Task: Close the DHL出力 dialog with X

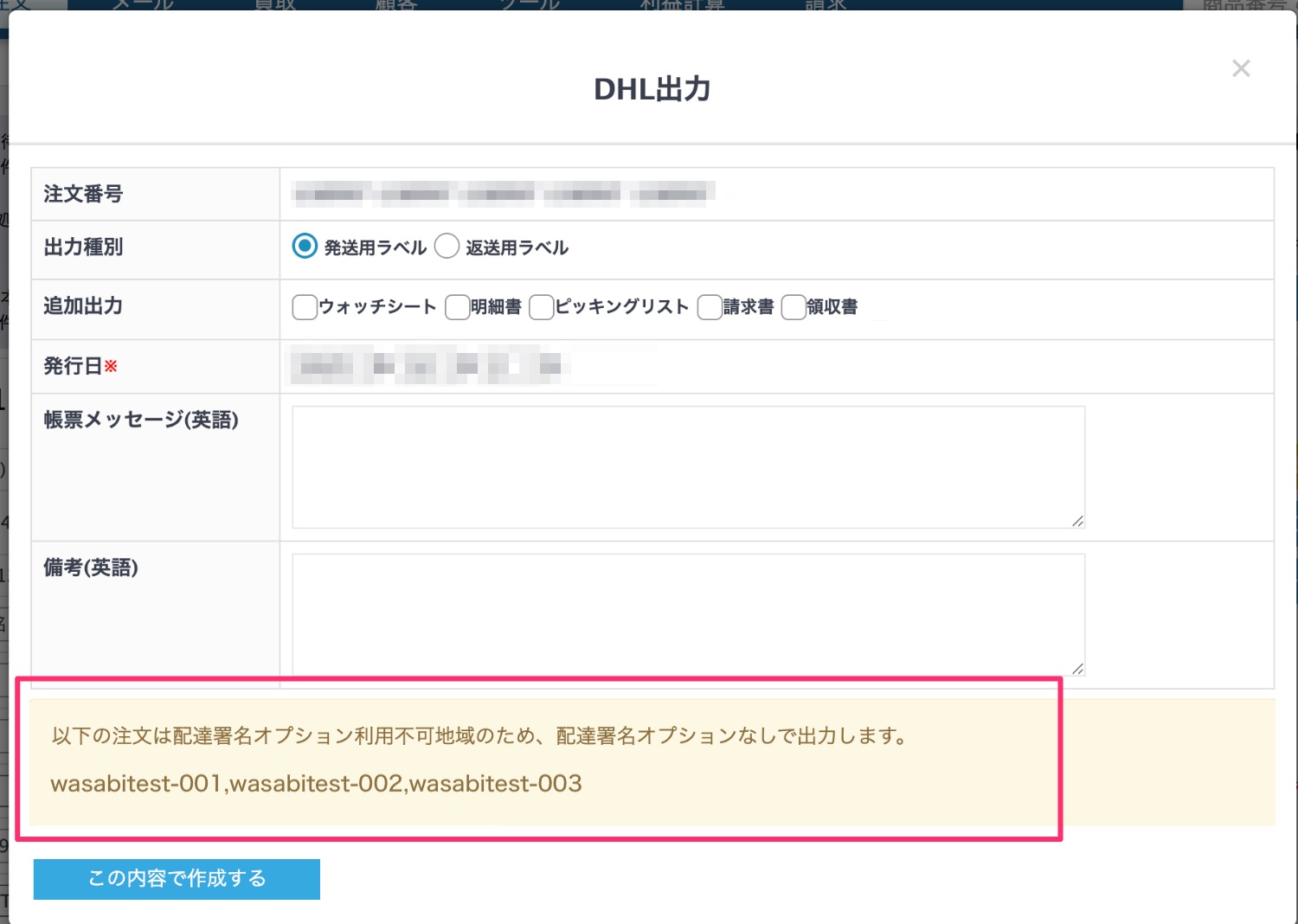Action: coord(1241,68)
